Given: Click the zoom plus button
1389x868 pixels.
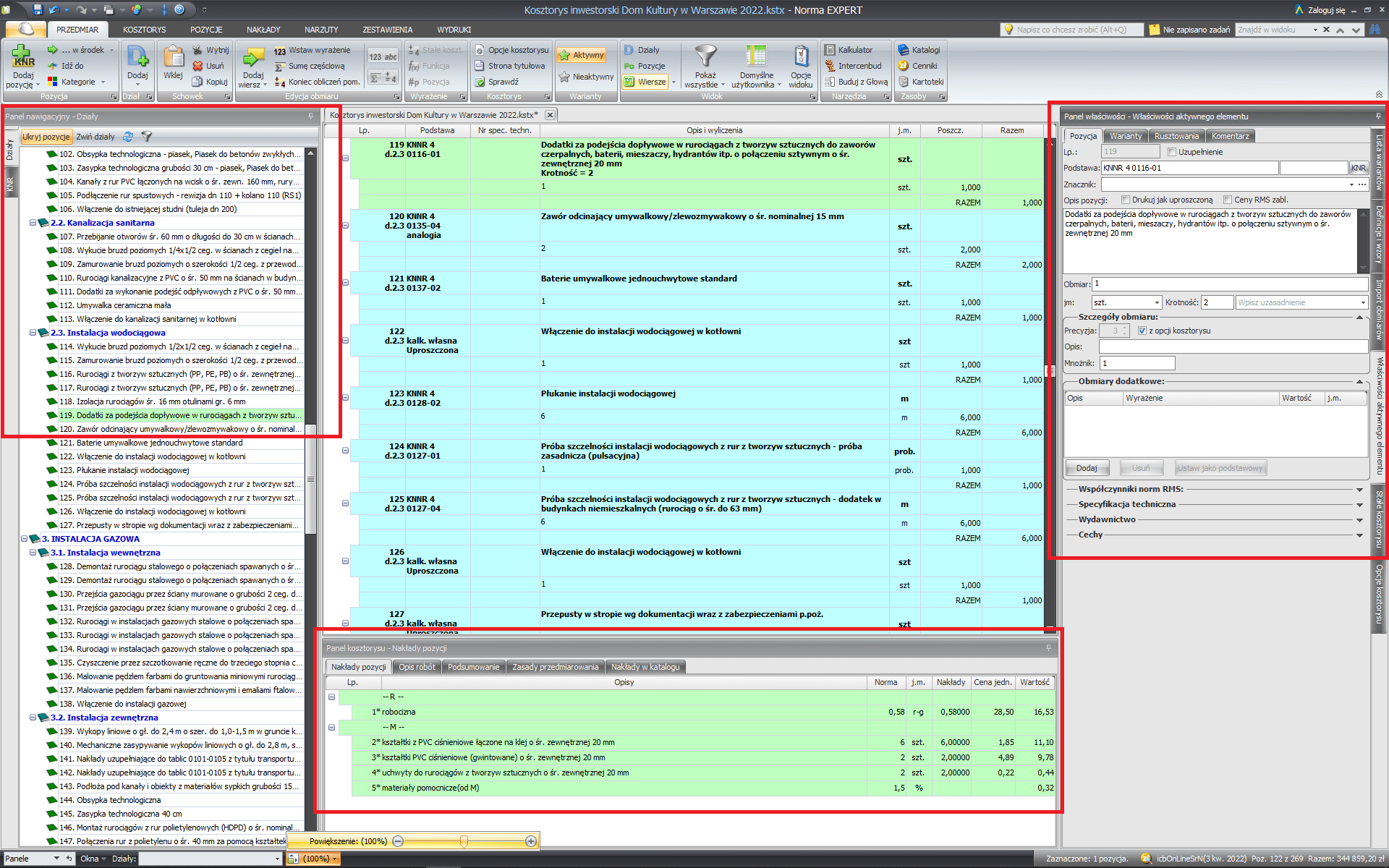Looking at the screenshot, I should pos(531,841).
